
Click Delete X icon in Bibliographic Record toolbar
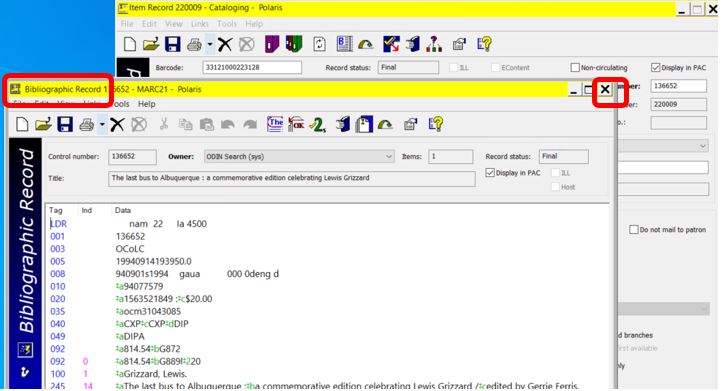coord(117,124)
